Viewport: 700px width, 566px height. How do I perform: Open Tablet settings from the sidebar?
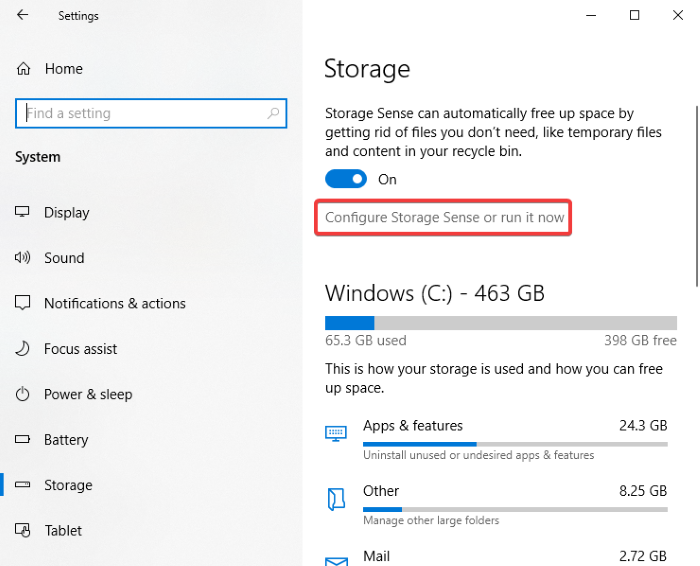[63, 531]
